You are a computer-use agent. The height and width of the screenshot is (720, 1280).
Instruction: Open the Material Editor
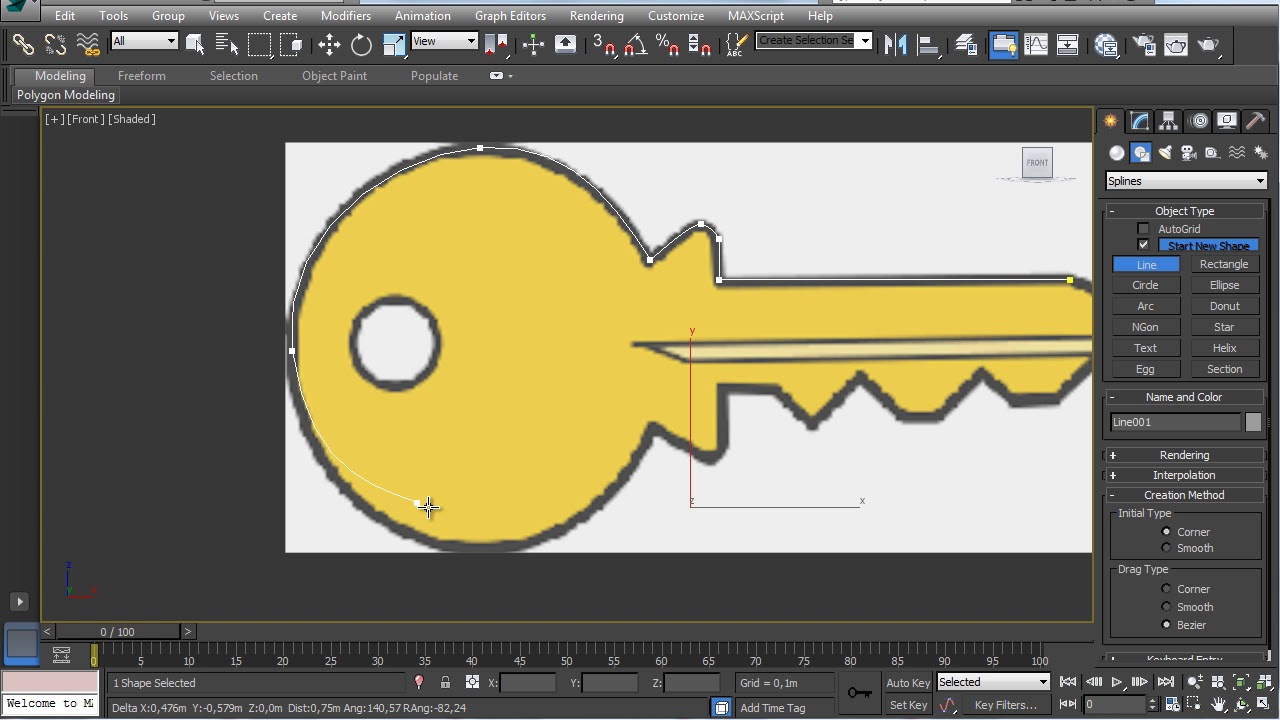[x=1105, y=44]
